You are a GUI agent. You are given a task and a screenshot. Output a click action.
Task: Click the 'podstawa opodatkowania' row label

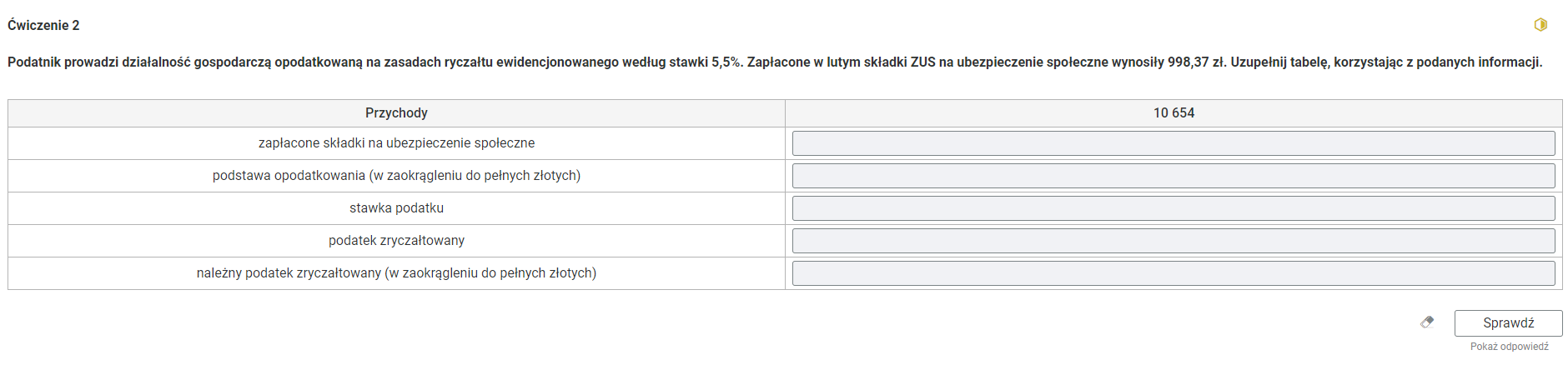pyautogui.click(x=396, y=176)
